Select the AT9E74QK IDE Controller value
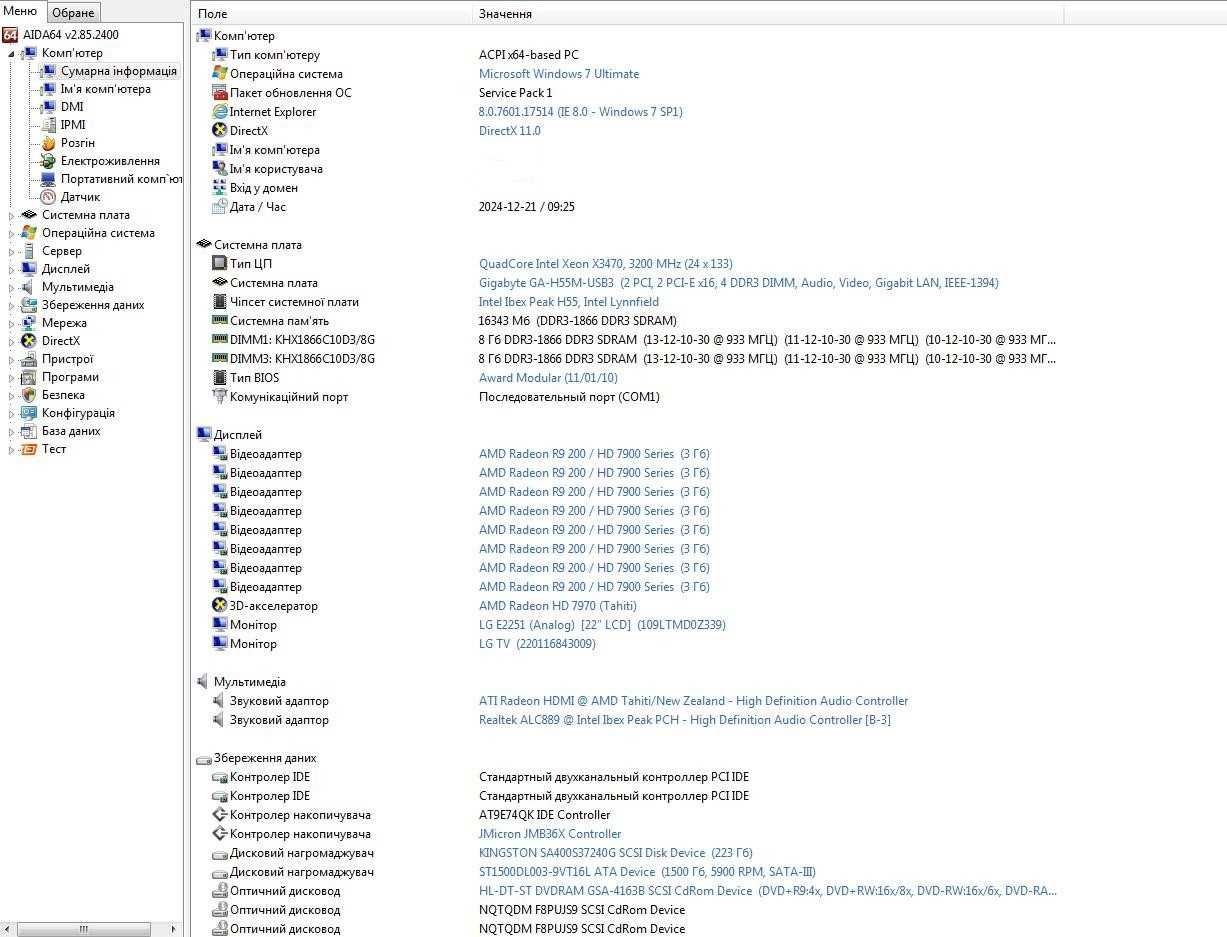This screenshot has height=937, width=1227. [544, 815]
